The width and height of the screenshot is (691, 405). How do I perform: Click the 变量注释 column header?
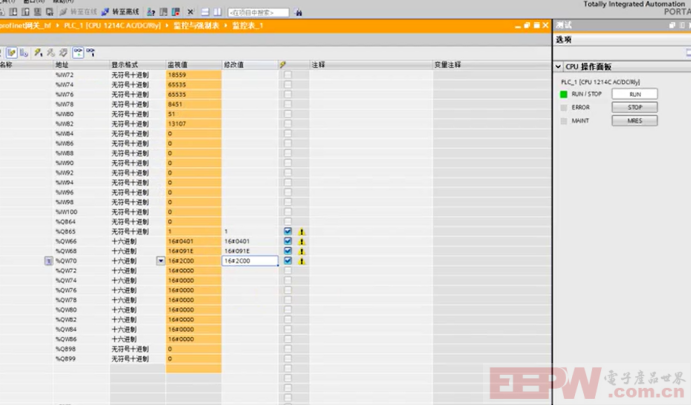pos(492,65)
